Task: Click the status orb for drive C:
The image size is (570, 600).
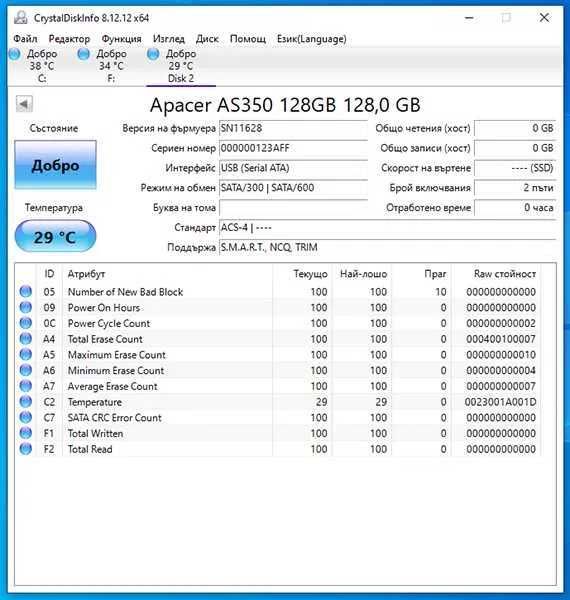Action: pos(15,54)
